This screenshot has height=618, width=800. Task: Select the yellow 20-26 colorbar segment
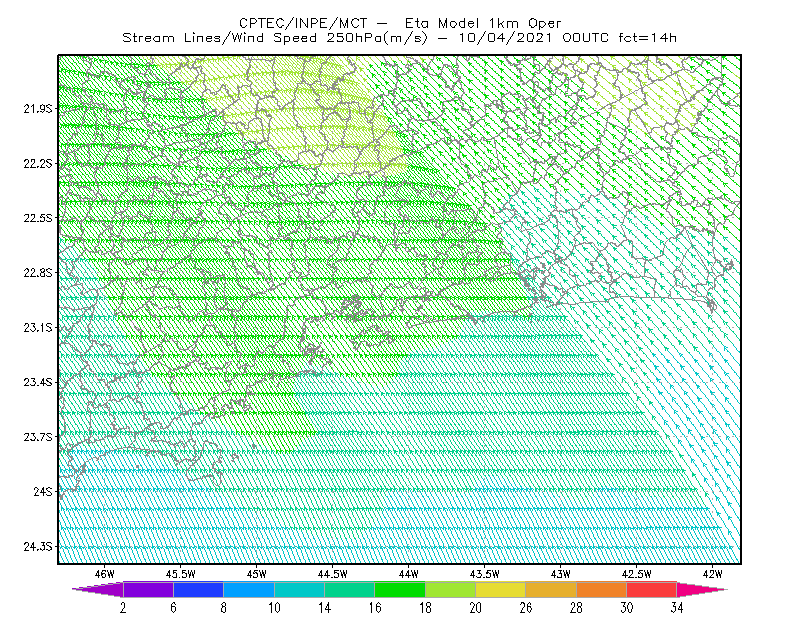pos(501,589)
